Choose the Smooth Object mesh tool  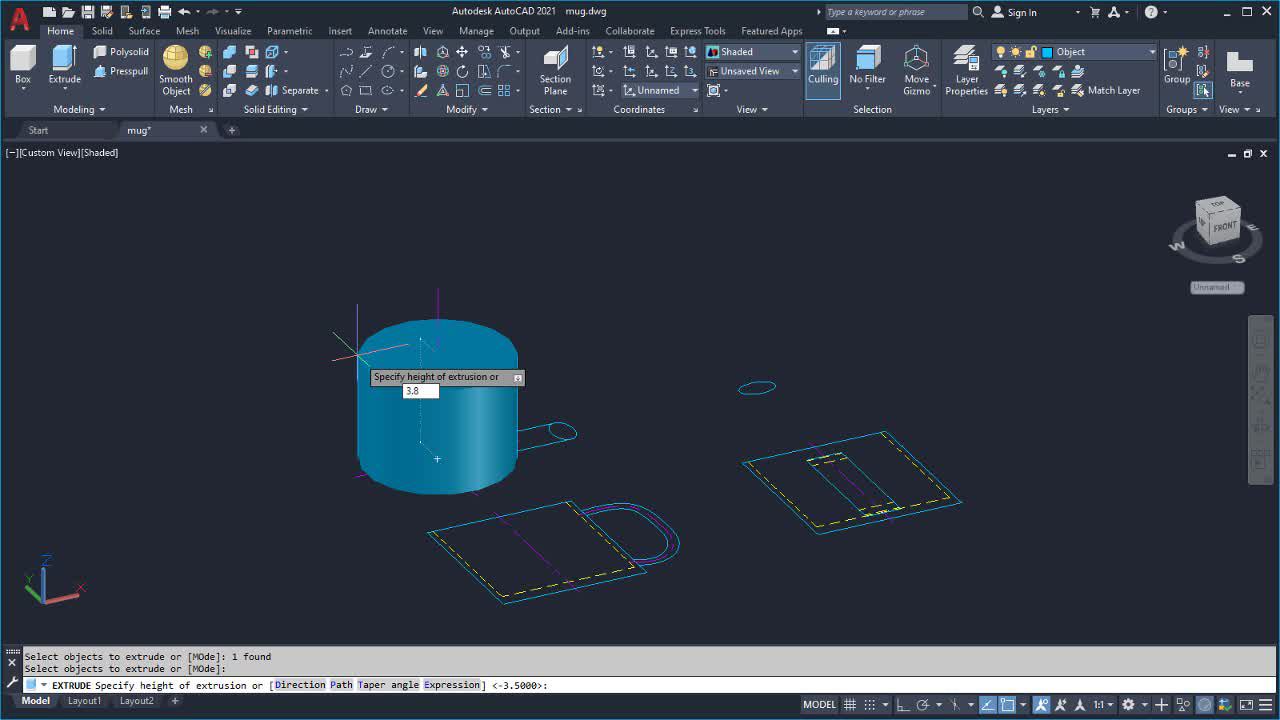pyautogui.click(x=176, y=70)
